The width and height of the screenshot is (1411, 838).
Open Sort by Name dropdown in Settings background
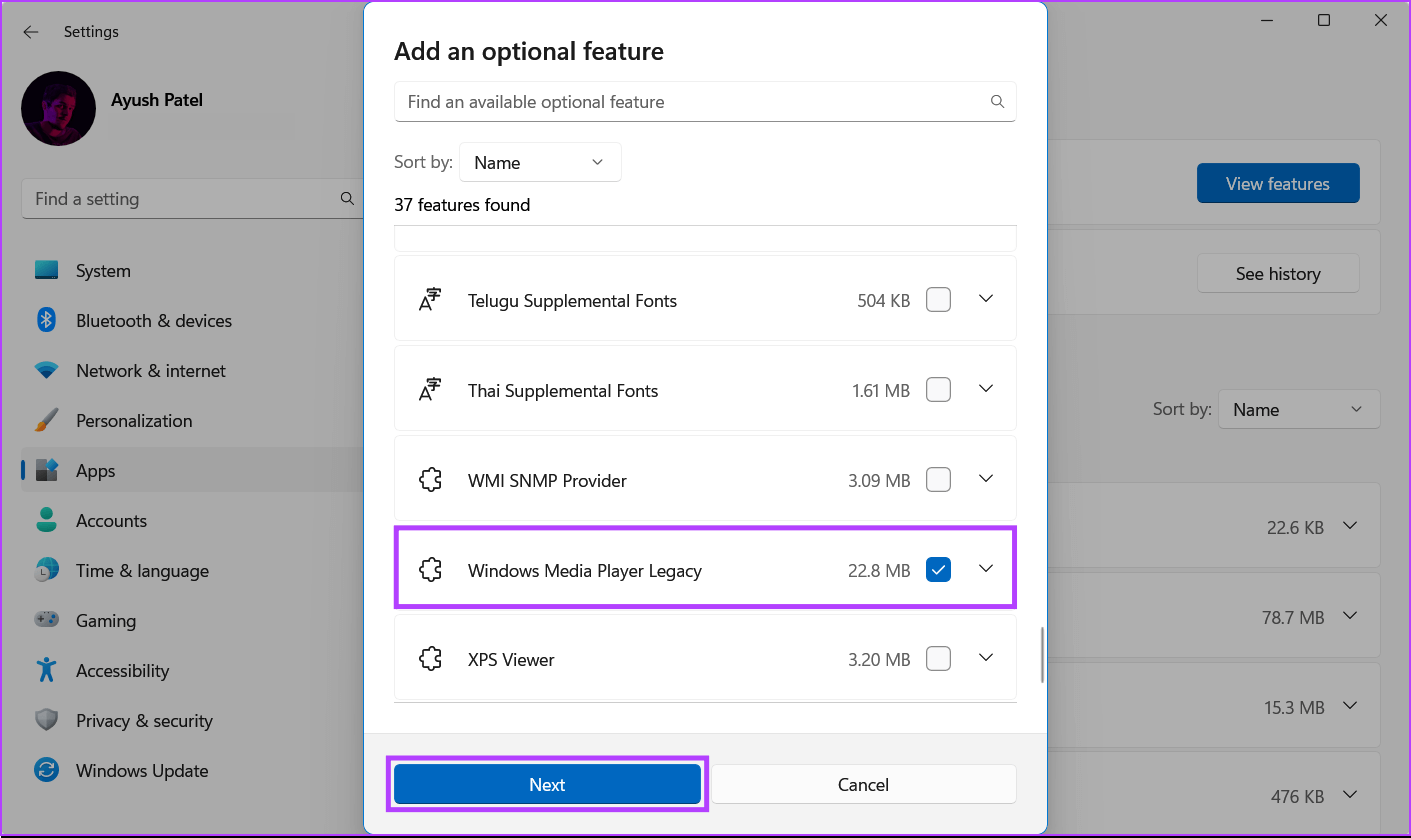pos(1299,409)
